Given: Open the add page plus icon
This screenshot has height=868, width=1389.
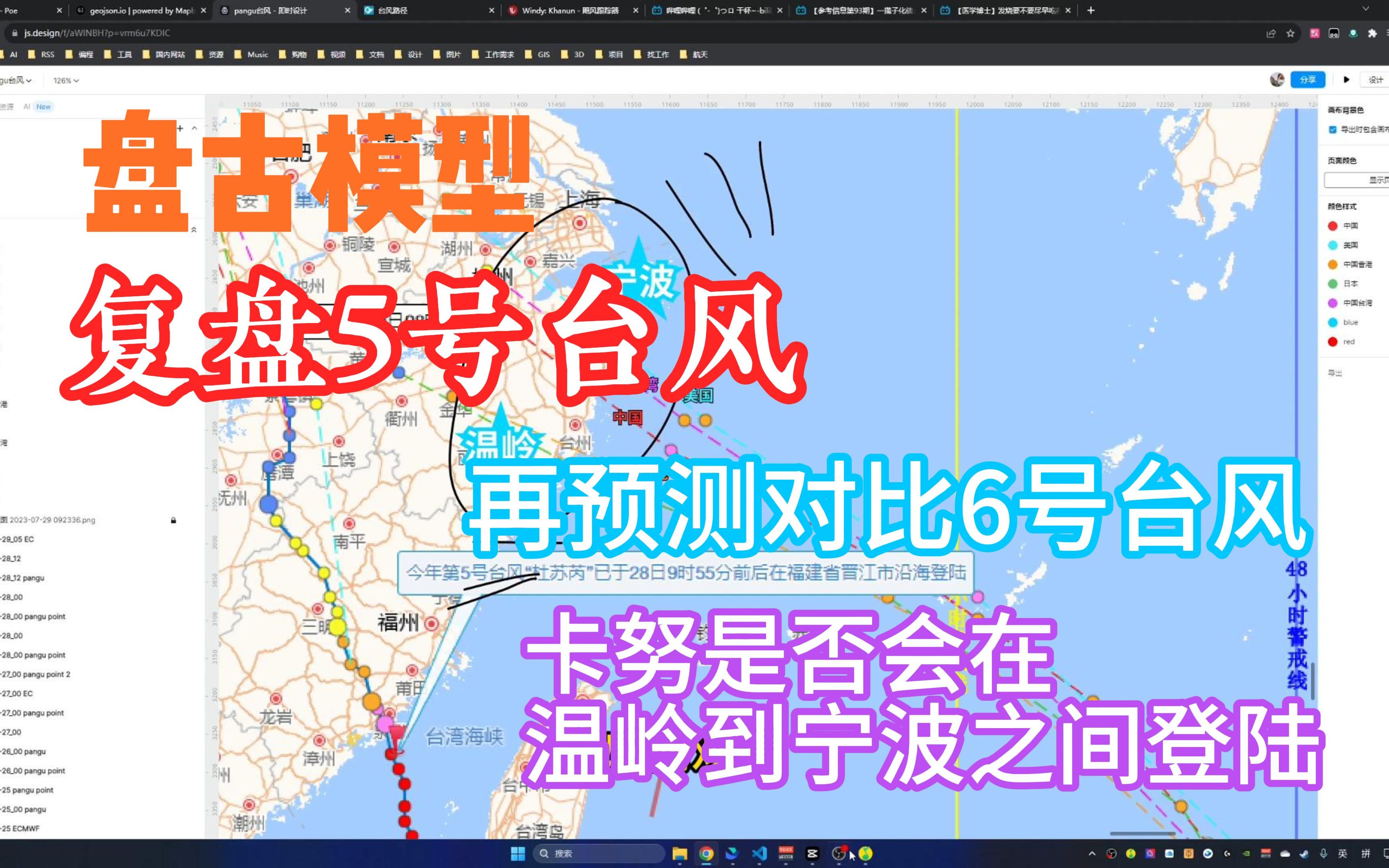Looking at the screenshot, I should (x=180, y=128).
